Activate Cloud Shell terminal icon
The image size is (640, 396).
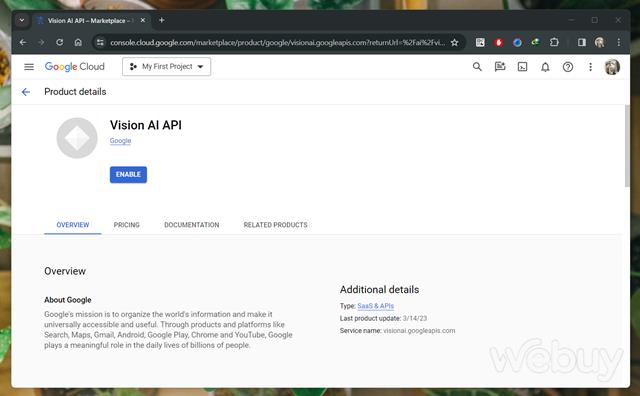(522, 67)
